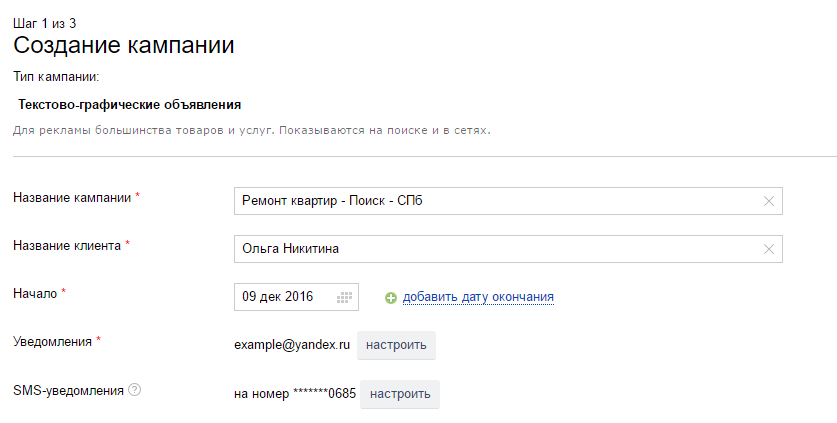Click the 'Начало' field label
This screenshot has height=423, width=837.
[x=35, y=293]
